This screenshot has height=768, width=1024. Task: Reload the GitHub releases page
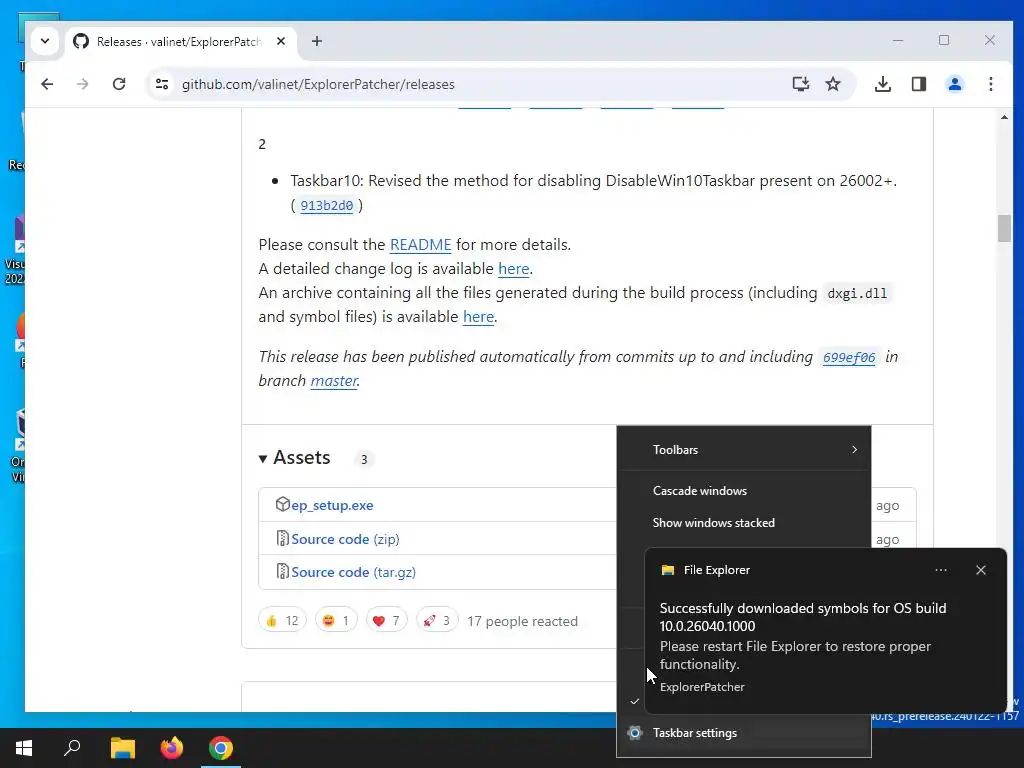[x=119, y=84]
